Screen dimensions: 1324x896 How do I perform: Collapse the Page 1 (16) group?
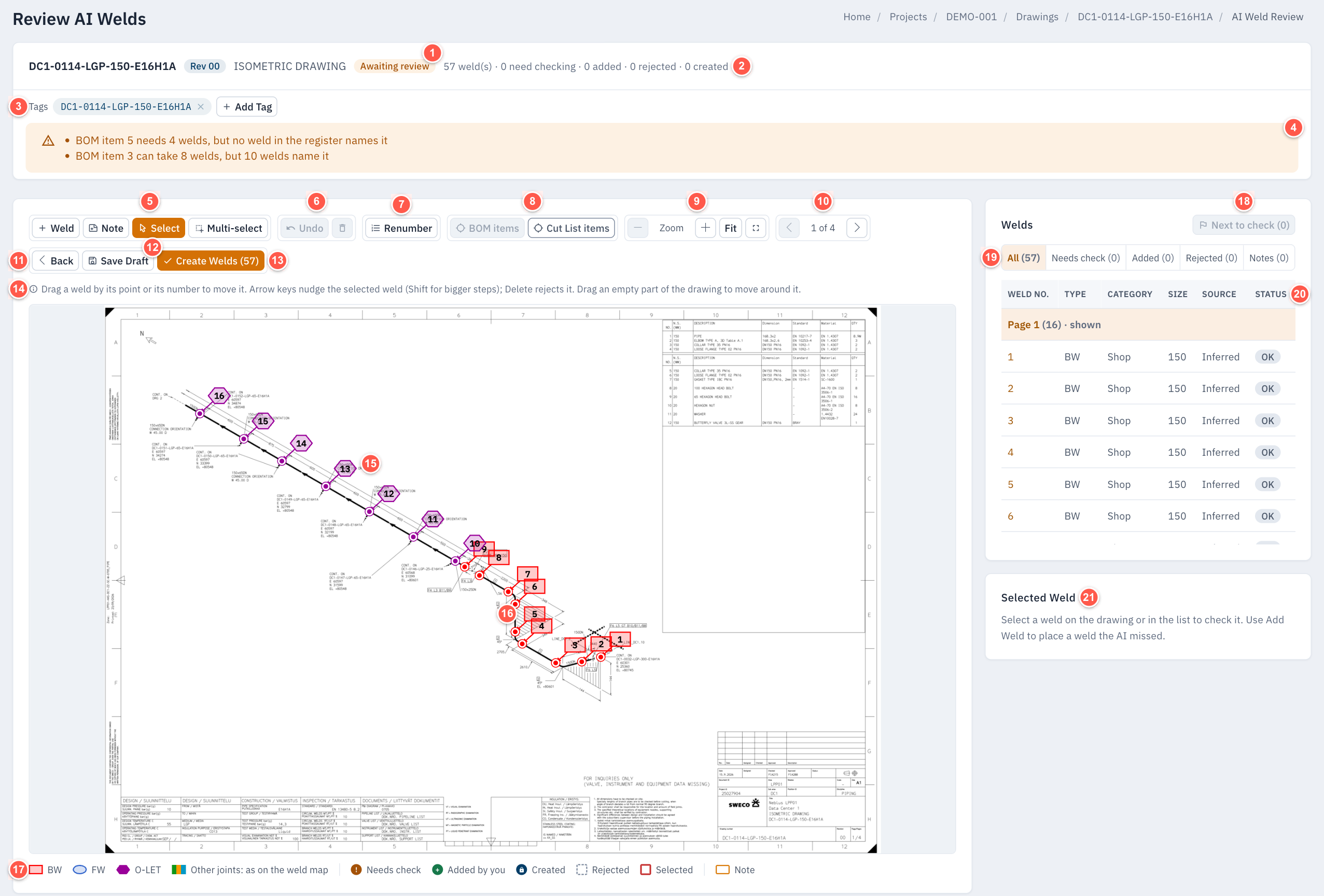click(x=1148, y=325)
